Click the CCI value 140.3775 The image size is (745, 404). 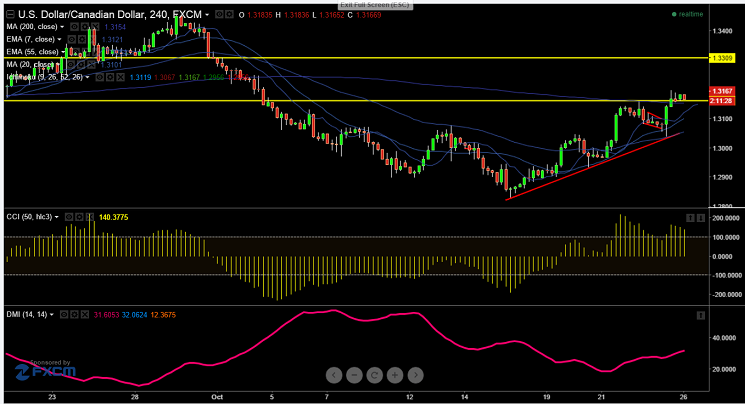point(113,217)
